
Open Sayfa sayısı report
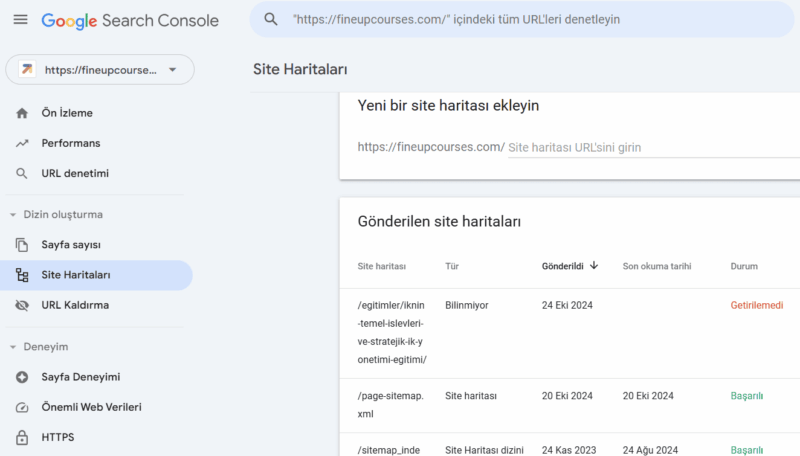pyautogui.click(x=71, y=245)
